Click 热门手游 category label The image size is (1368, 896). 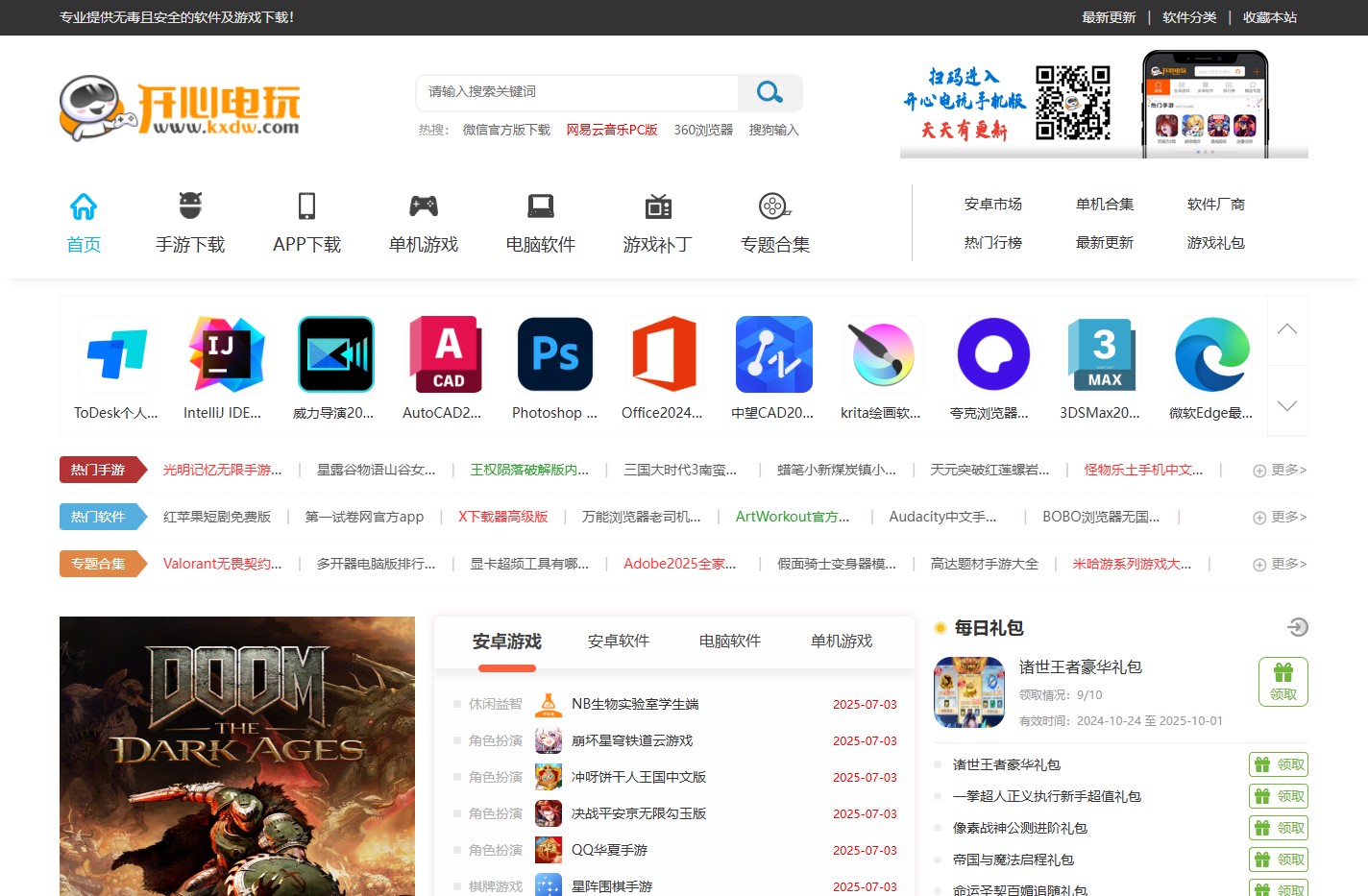102,470
